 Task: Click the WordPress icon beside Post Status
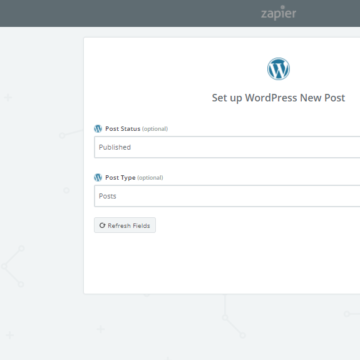(x=98, y=129)
